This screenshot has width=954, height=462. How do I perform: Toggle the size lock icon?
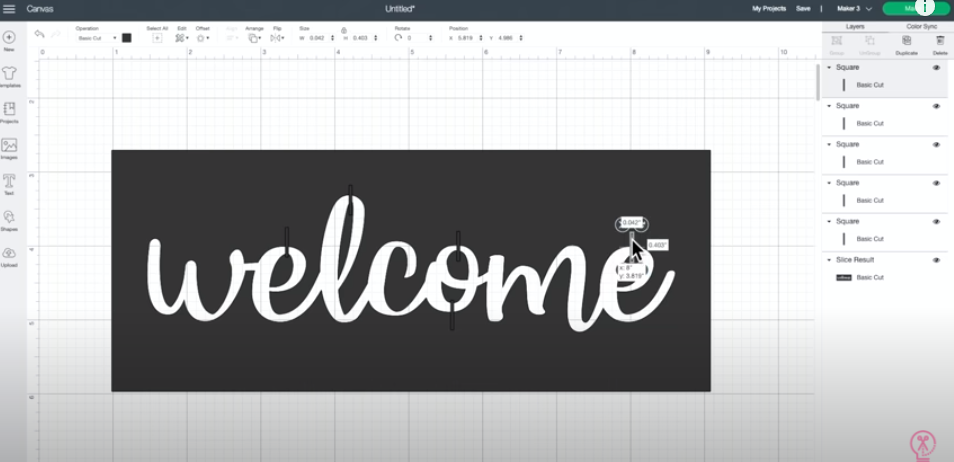point(344,30)
